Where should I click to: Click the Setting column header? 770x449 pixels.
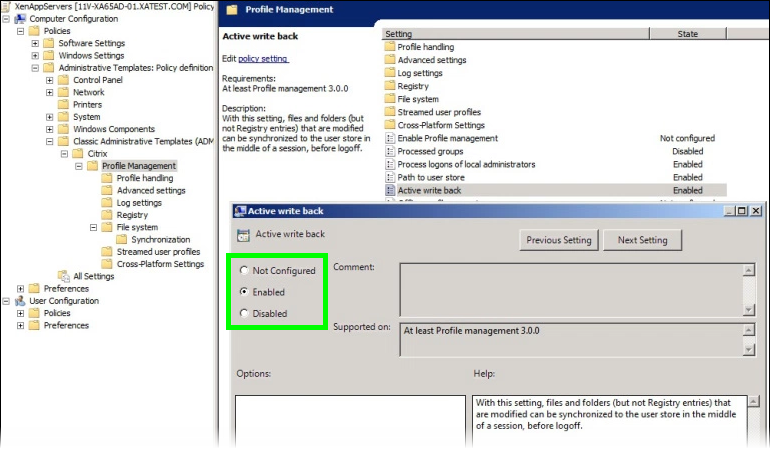tap(515, 34)
